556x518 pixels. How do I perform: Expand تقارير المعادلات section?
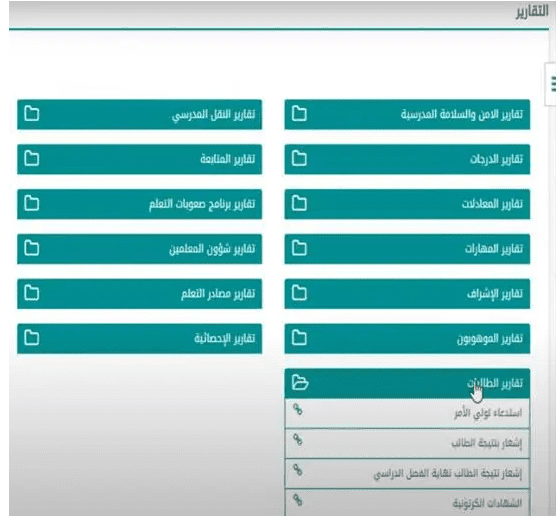pyautogui.click(x=407, y=204)
